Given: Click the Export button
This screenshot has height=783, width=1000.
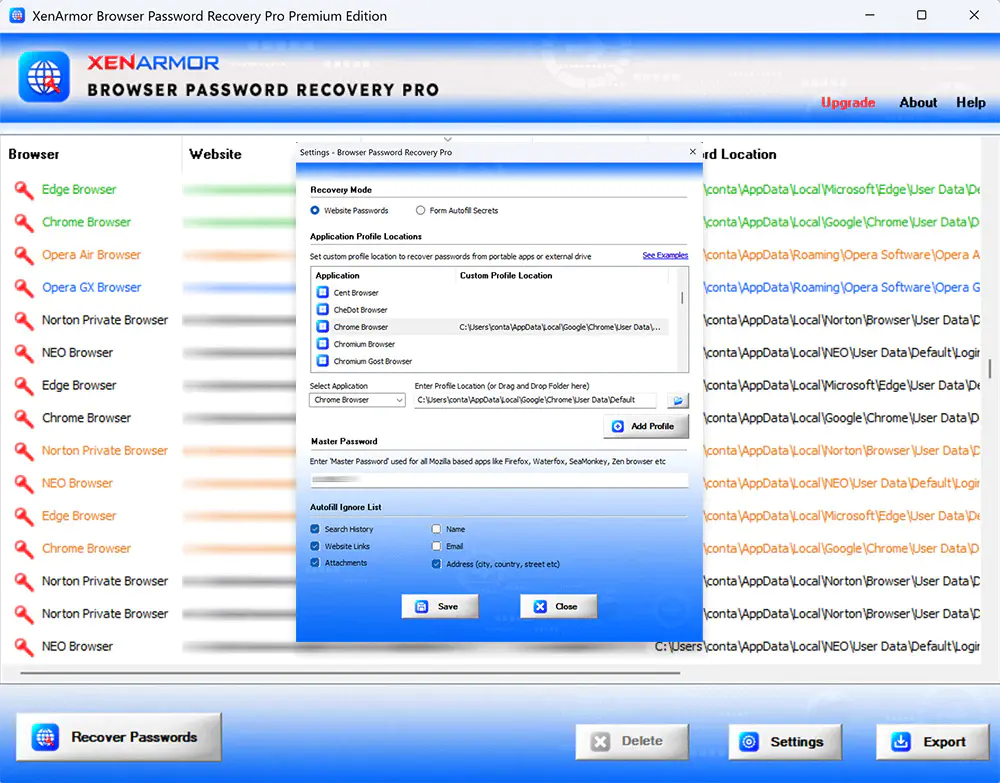Looking at the screenshot, I should coord(932,742).
